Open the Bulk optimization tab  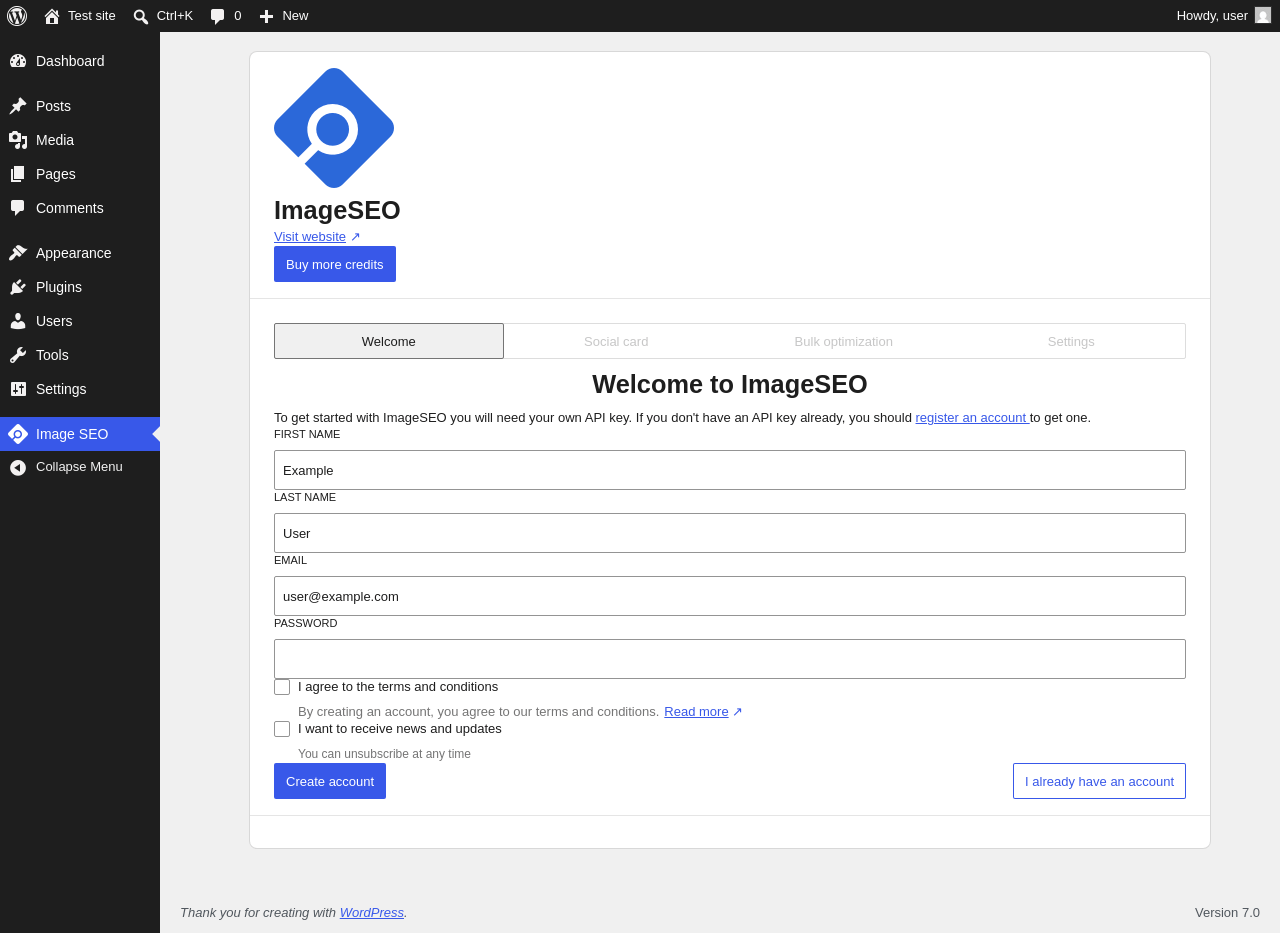click(x=844, y=341)
